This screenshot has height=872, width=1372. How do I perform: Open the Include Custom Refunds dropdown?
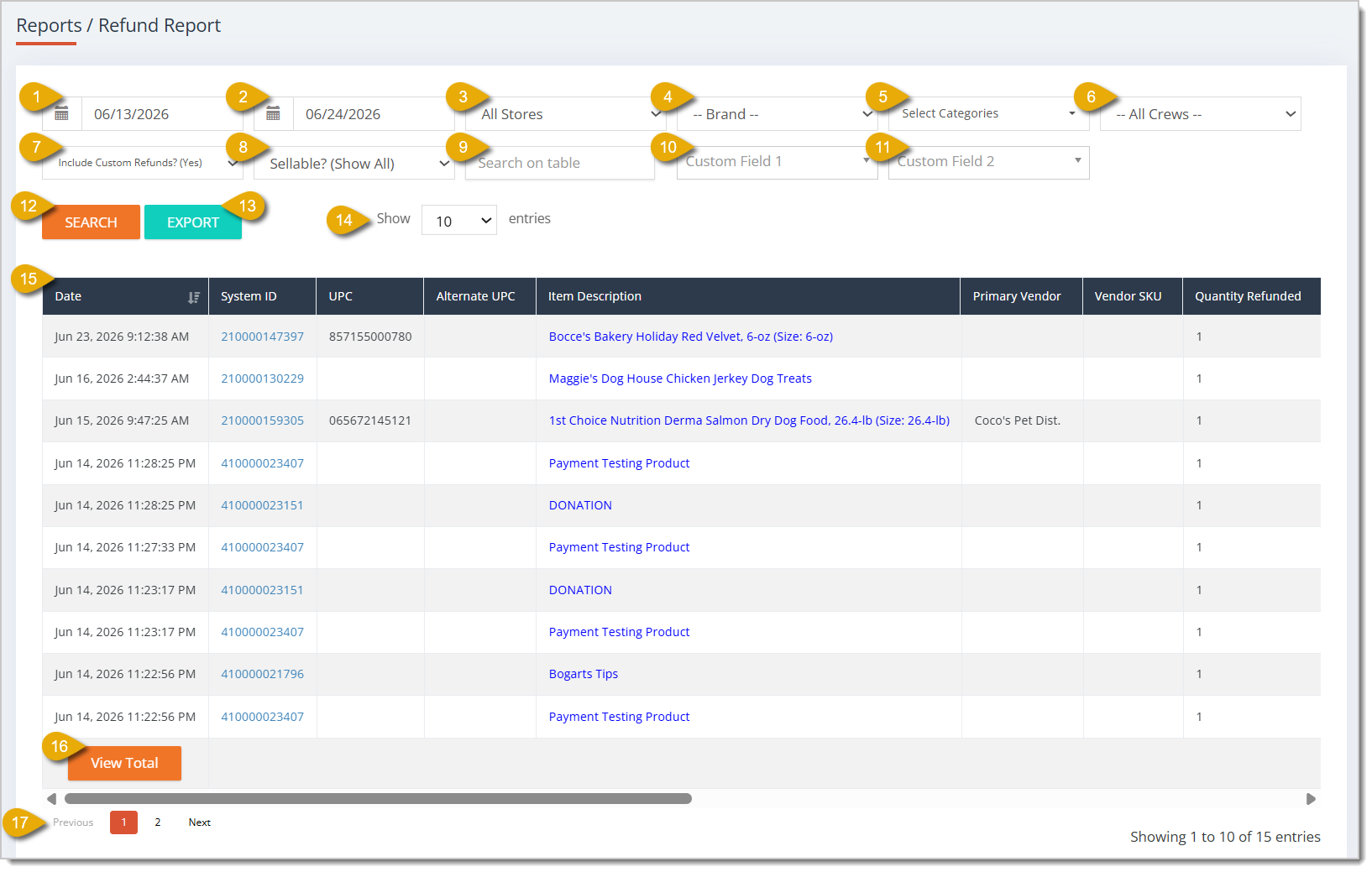(143, 163)
